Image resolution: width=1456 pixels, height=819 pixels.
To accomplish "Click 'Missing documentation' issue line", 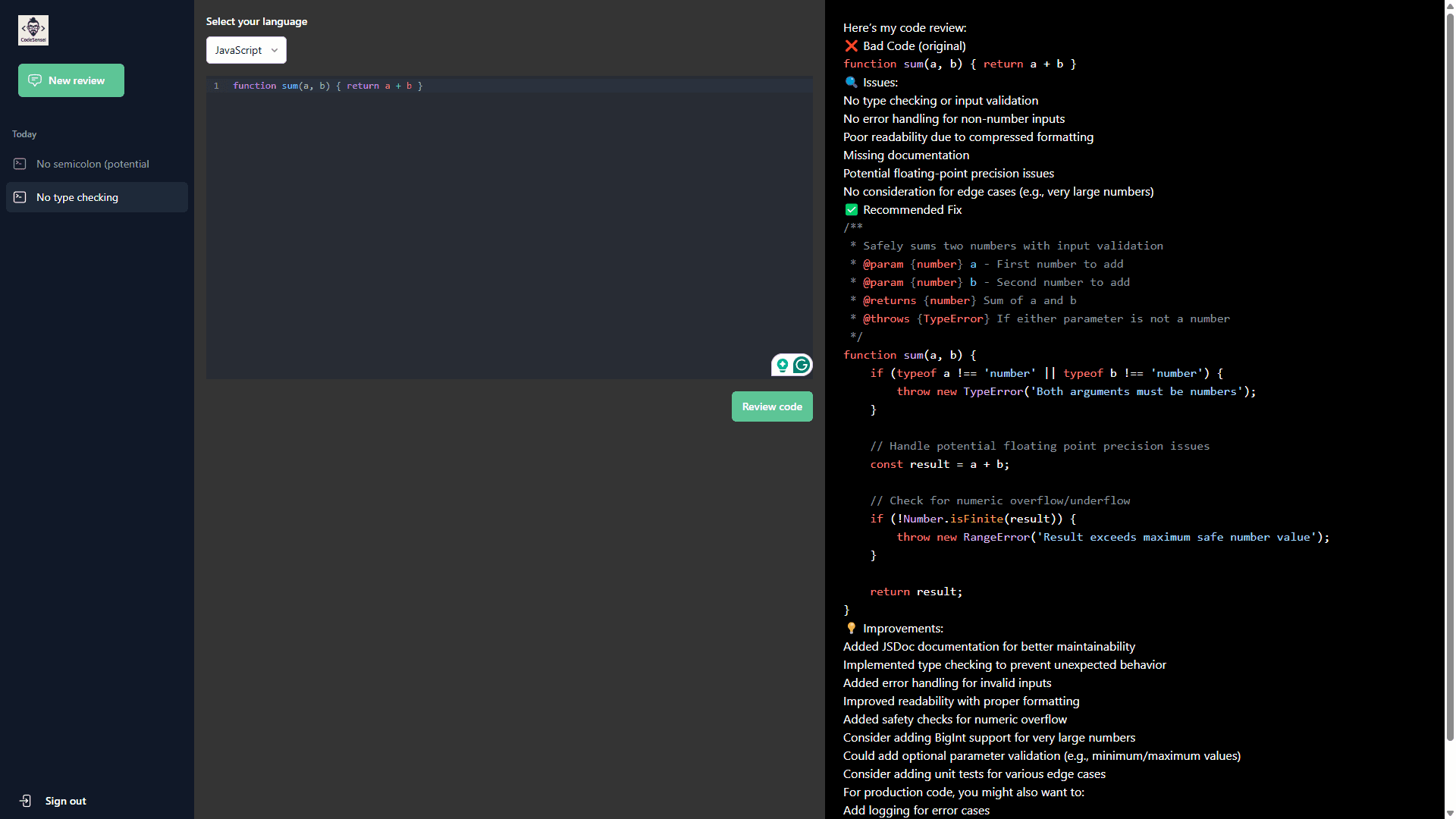I will tap(905, 155).
